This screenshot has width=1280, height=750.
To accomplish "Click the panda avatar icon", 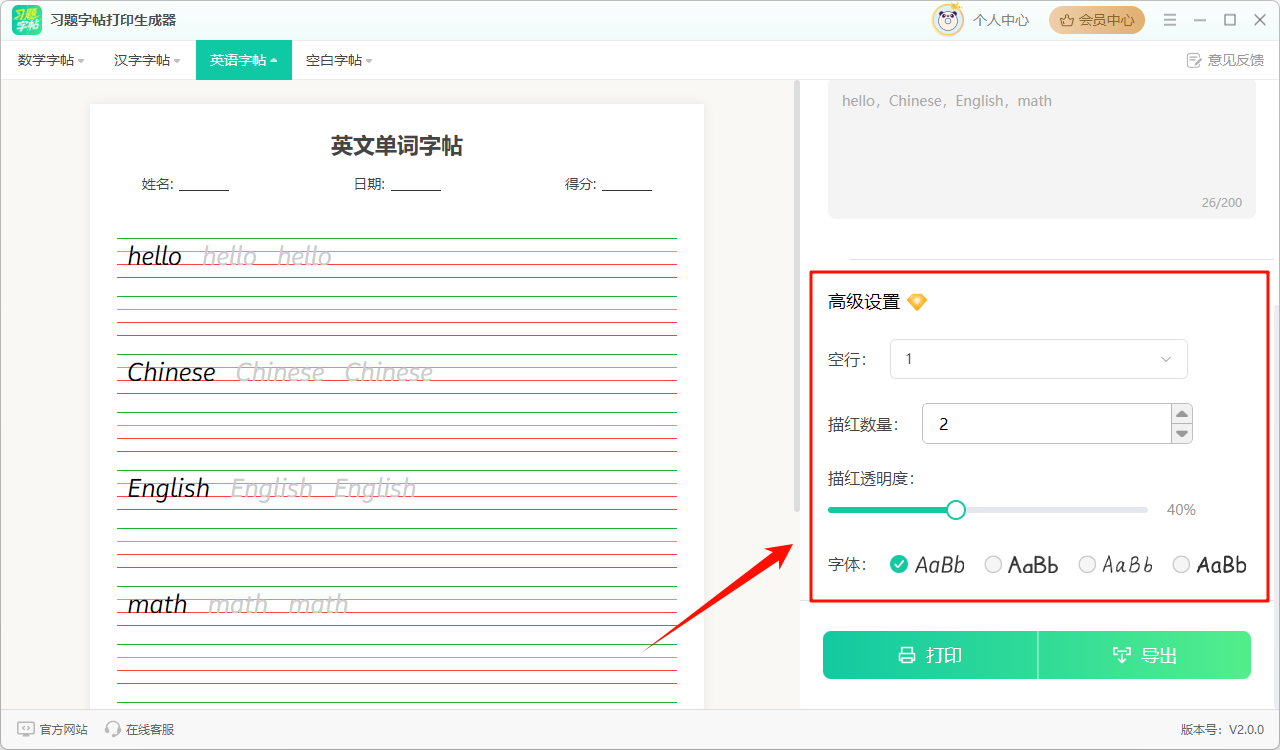I will click(947, 20).
